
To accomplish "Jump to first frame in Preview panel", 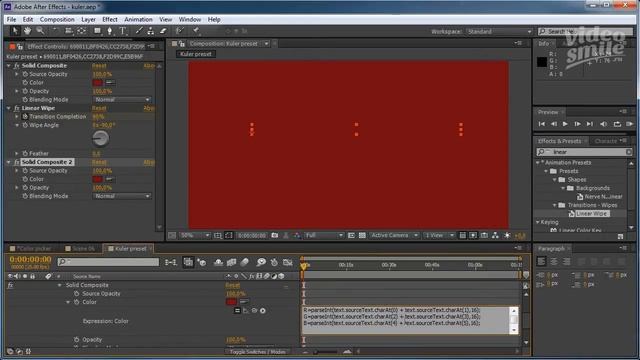I will 542,124.
